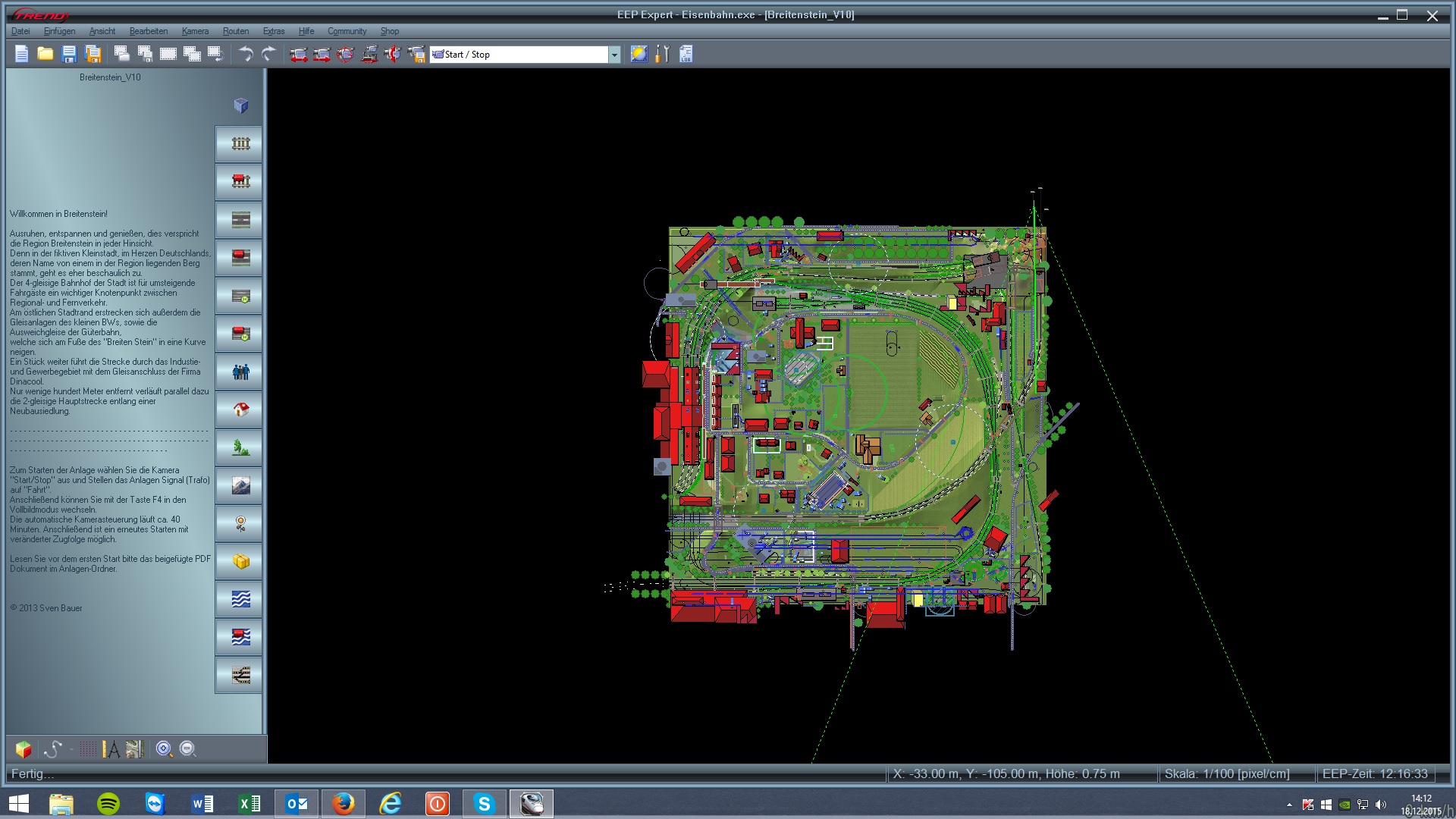Open the Routen menu
1456x819 pixels.
click(236, 31)
